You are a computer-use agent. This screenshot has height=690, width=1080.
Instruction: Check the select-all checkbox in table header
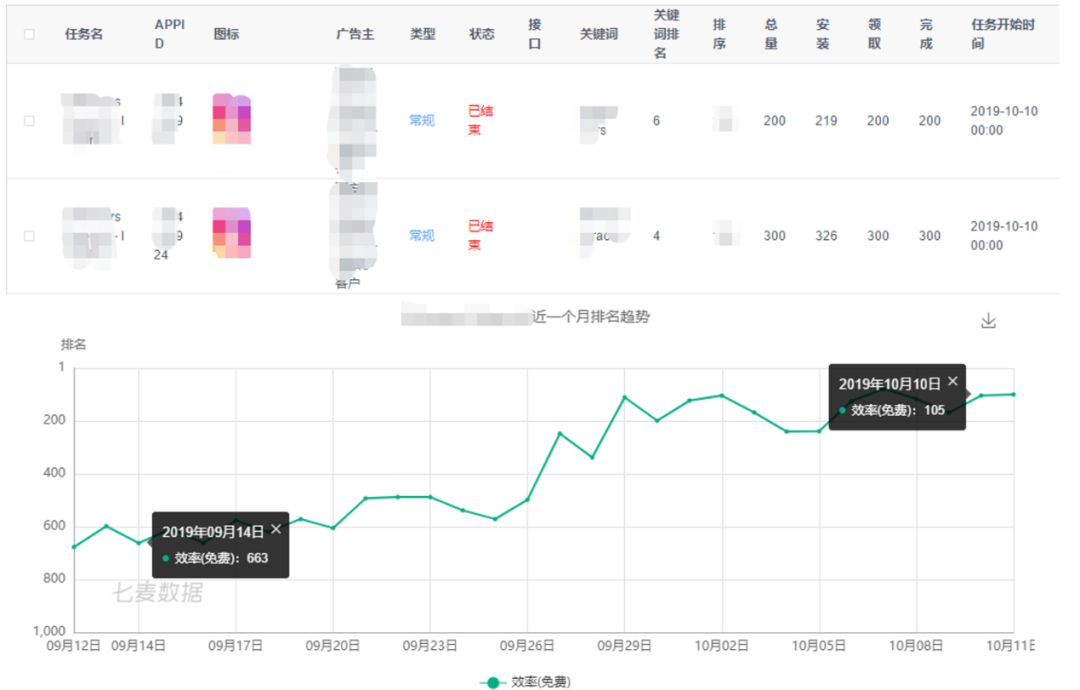click(27, 33)
